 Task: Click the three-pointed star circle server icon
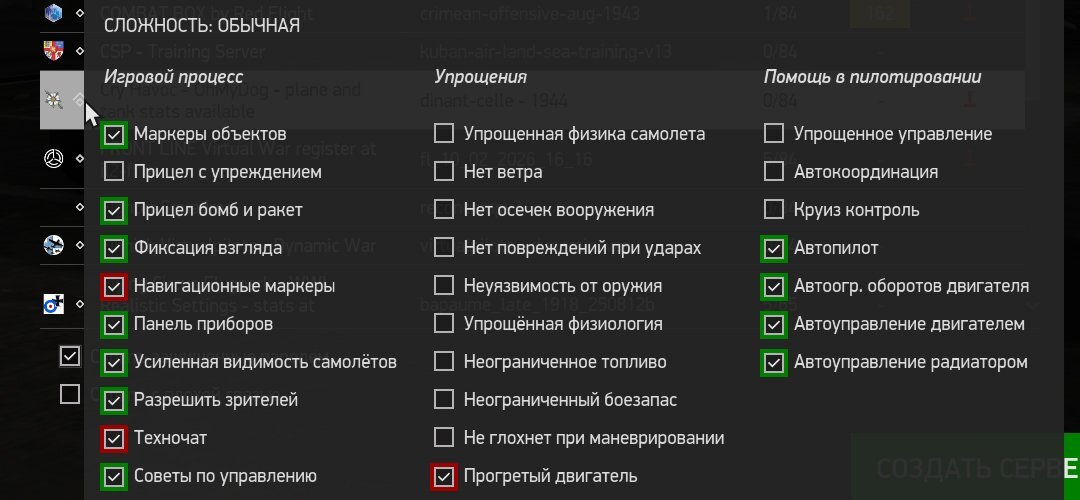[54, 158]
